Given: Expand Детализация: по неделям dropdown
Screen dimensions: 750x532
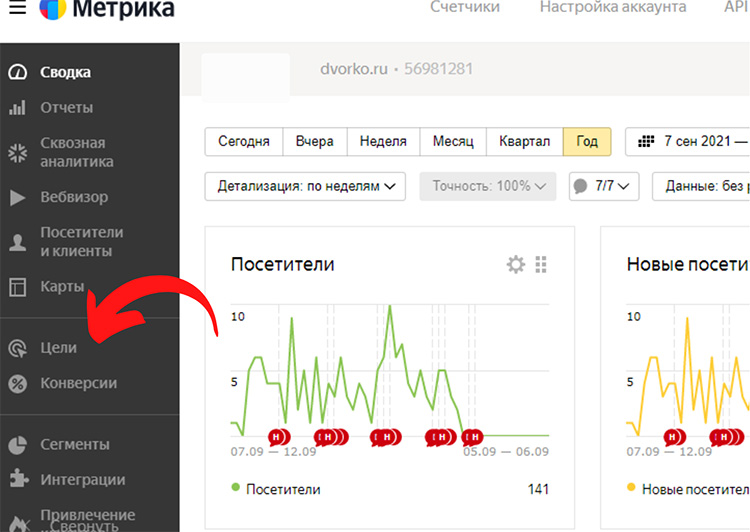Looking at the screenshot, I should [x=305, y=186].
